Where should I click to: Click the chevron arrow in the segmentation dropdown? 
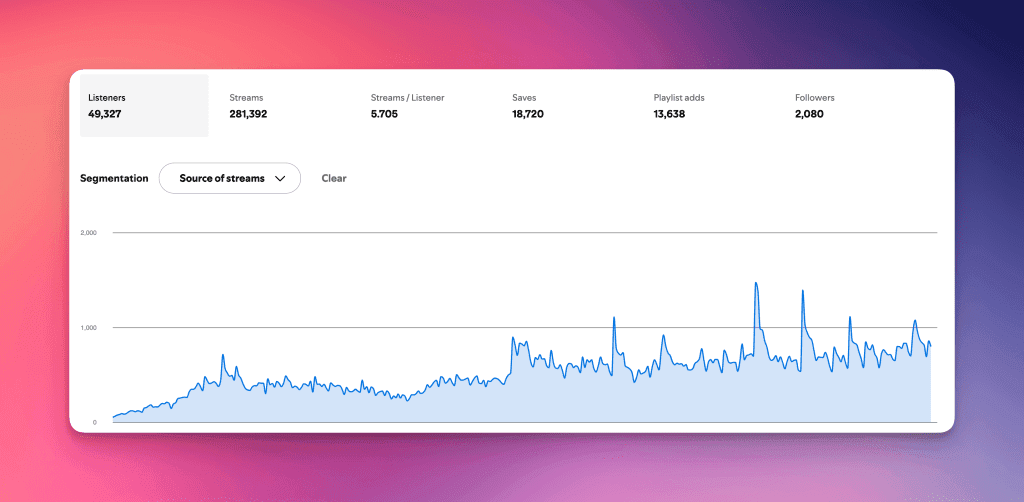click(x=280, y=179)
